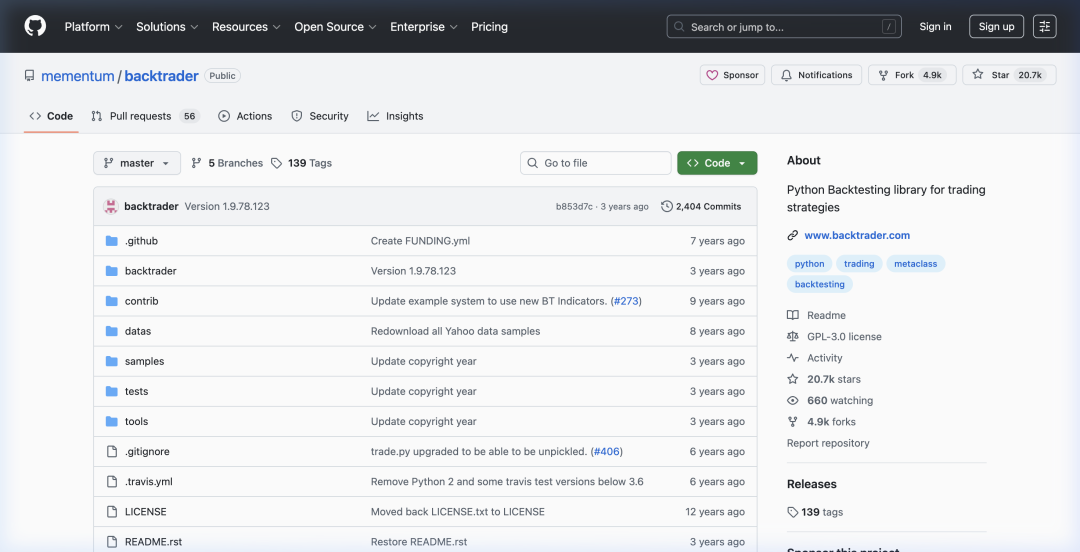The image size is (1080, 552).
Task: Open the backtrader folder
Action: (150, 271)
